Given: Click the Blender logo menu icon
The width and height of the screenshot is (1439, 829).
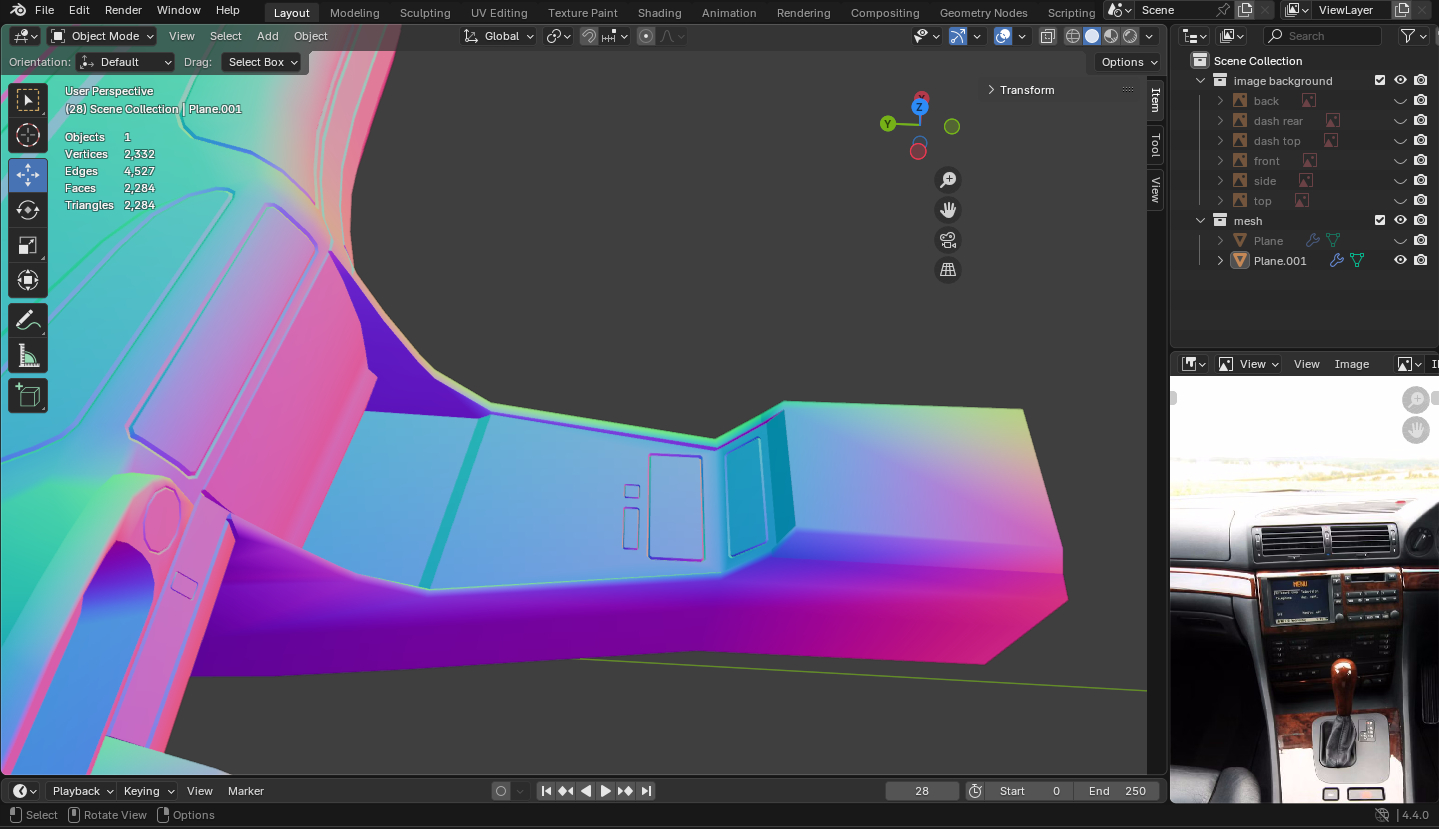Looking at the screenshot, I should pyautogui.click(x=18, y=10).
